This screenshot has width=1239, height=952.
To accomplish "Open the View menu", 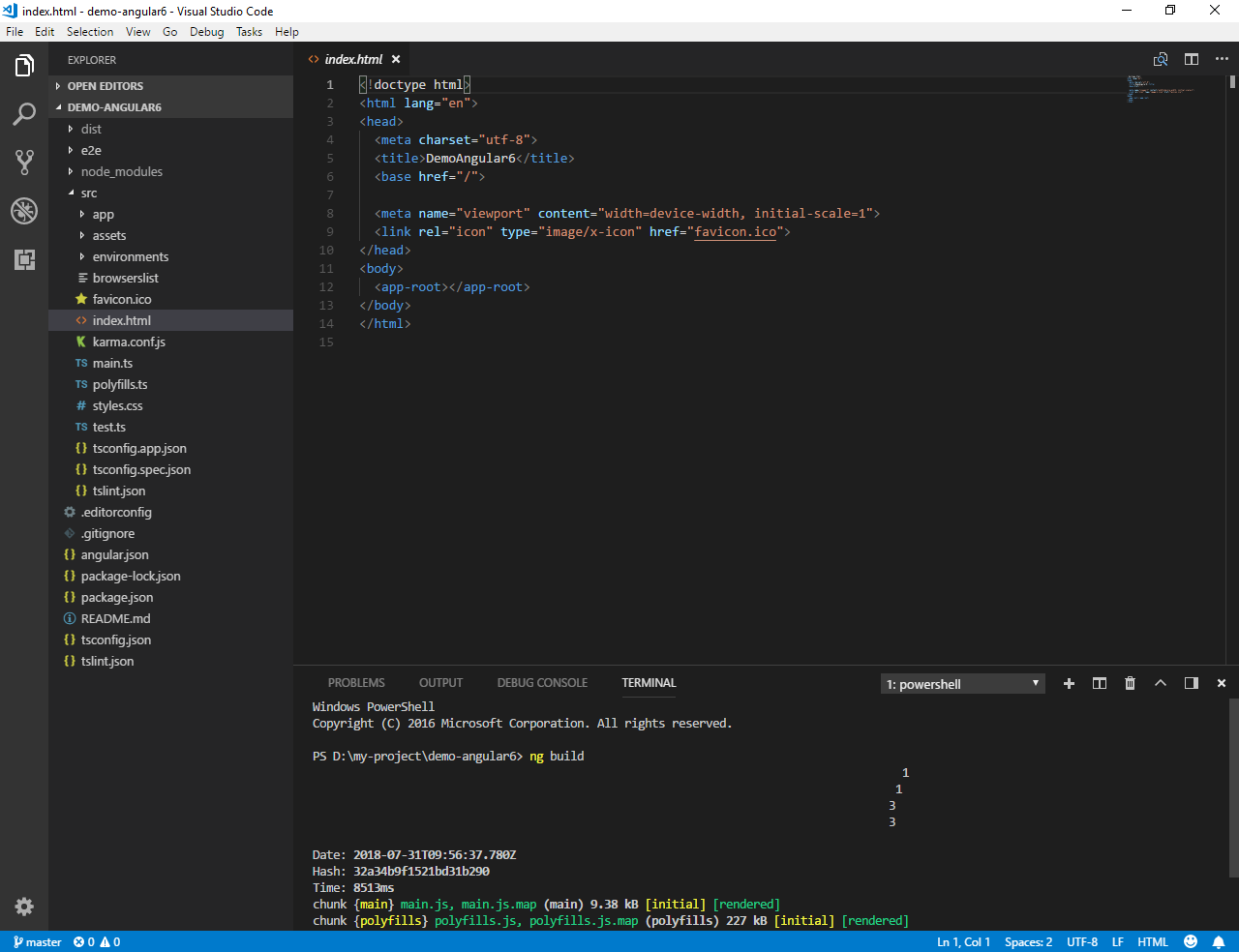I will 138,32.
